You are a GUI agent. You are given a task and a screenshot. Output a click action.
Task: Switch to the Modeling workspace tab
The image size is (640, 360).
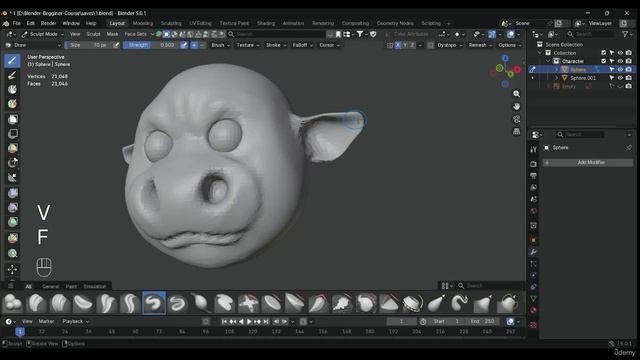point(143,23)
